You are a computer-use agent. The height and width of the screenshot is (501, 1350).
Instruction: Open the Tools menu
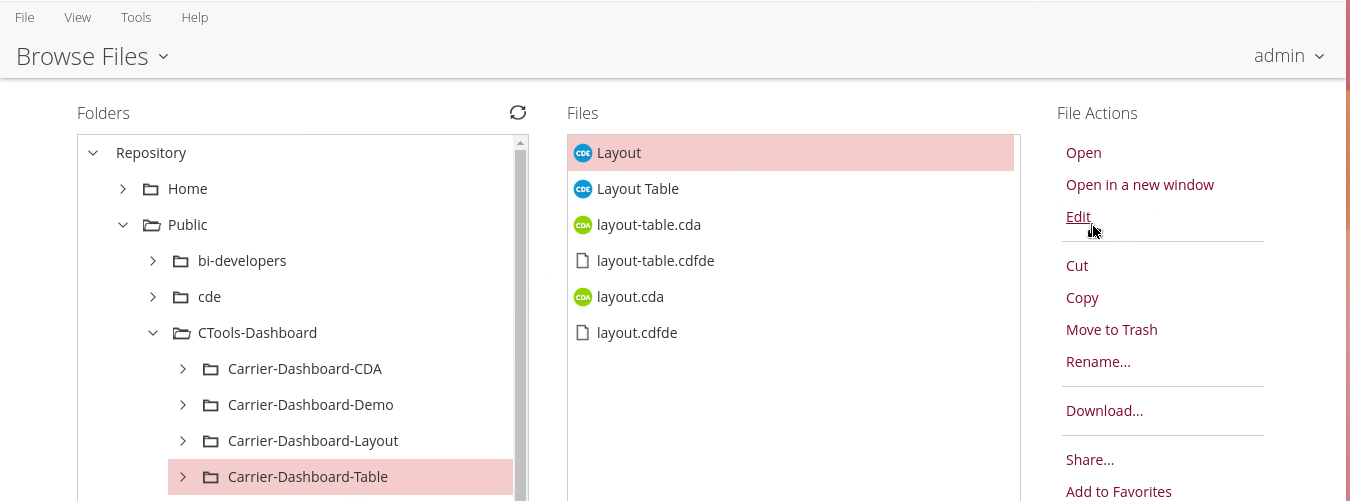(x=136, y=17)
